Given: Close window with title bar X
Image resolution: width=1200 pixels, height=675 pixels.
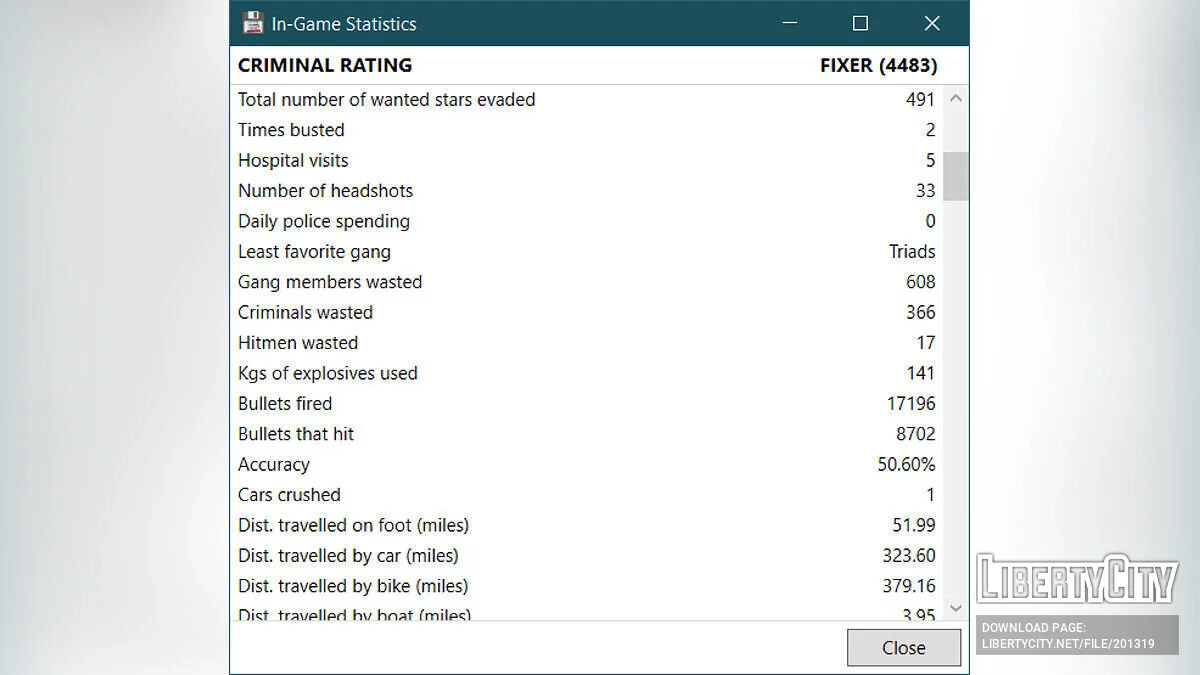Looking at the screenshot, I should (932, 23).
